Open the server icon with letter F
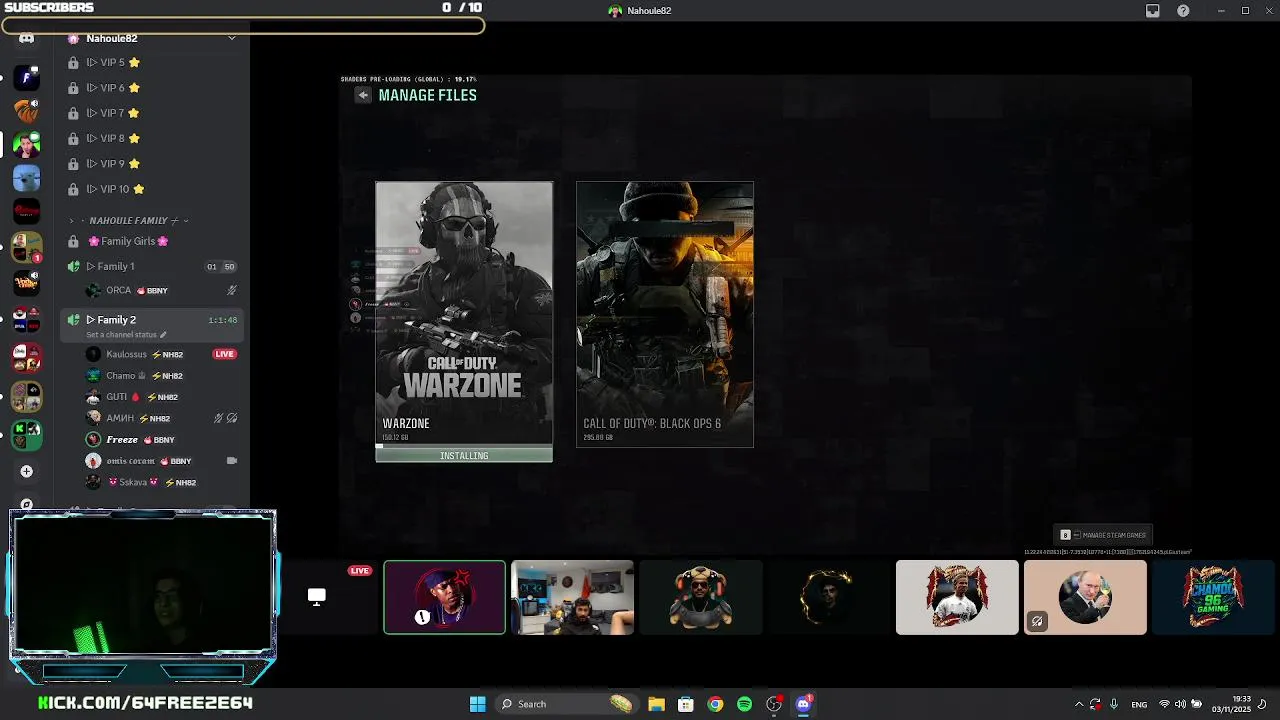 (x=27, y=77)
